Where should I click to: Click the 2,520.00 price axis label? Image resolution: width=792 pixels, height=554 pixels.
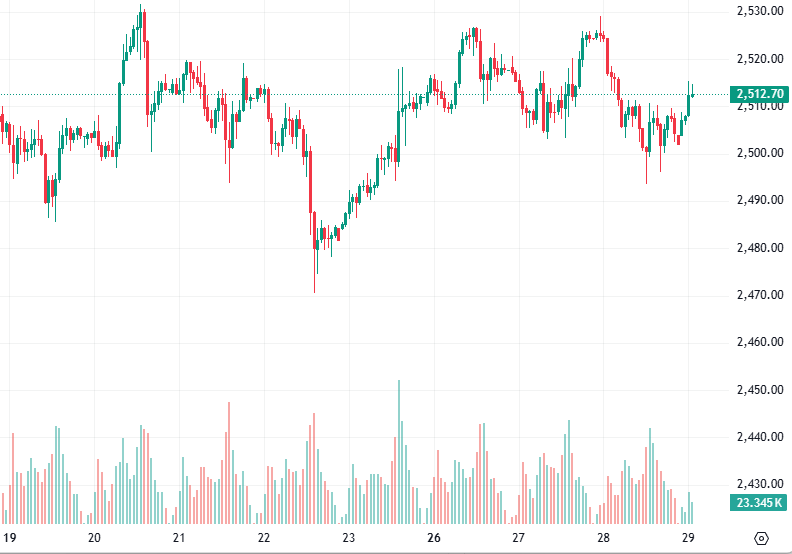click(x=757, y=58)
